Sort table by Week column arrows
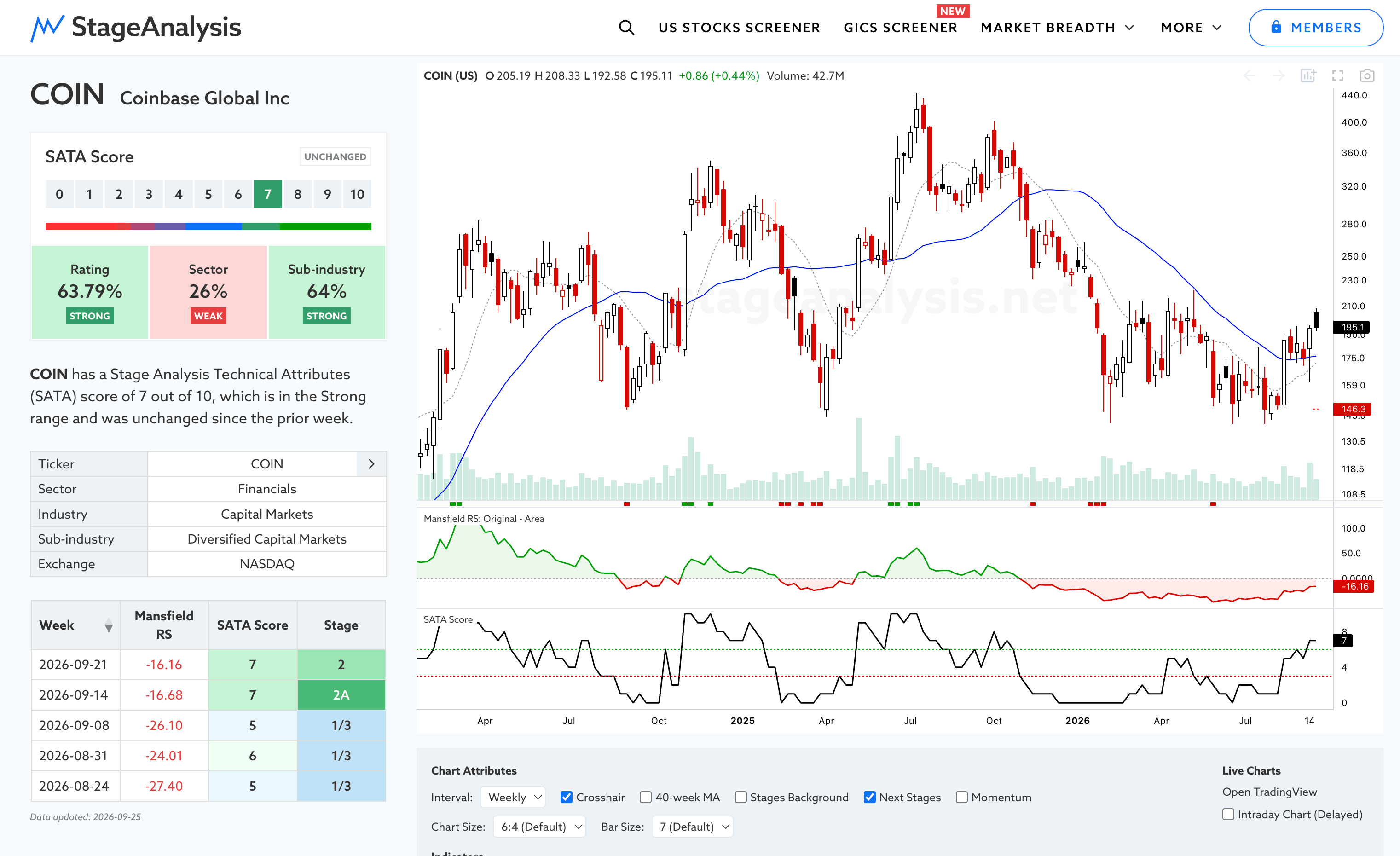This screenshot has height=856, width=1400. 109,625
